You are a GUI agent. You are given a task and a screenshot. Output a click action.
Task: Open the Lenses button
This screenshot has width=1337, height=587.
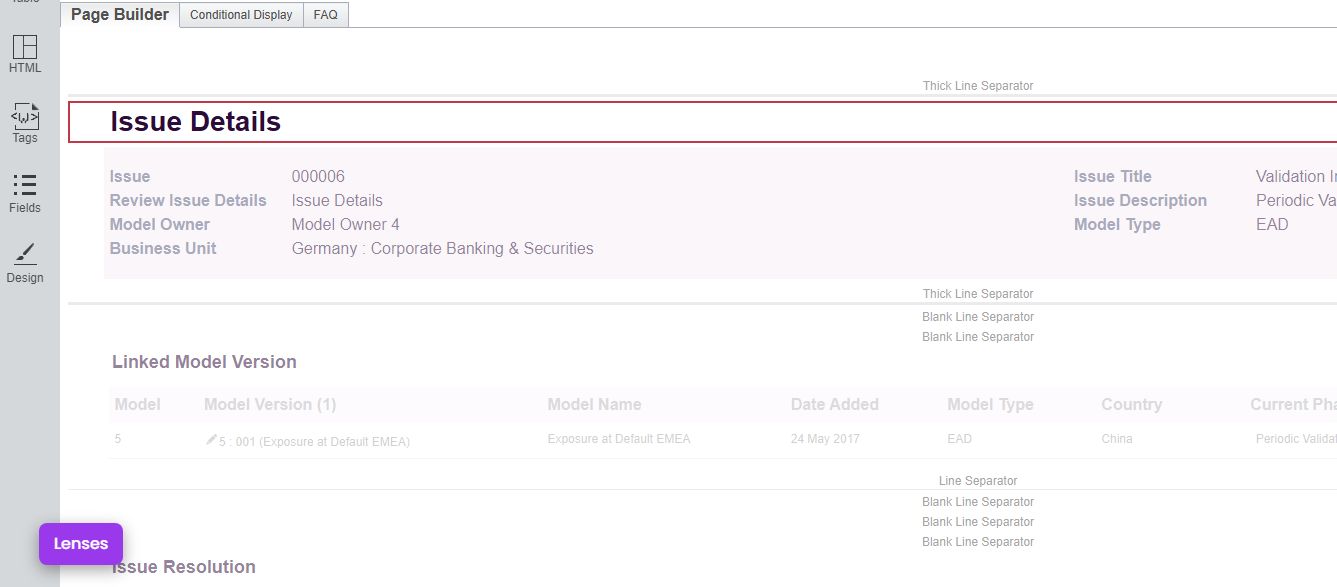81,544
